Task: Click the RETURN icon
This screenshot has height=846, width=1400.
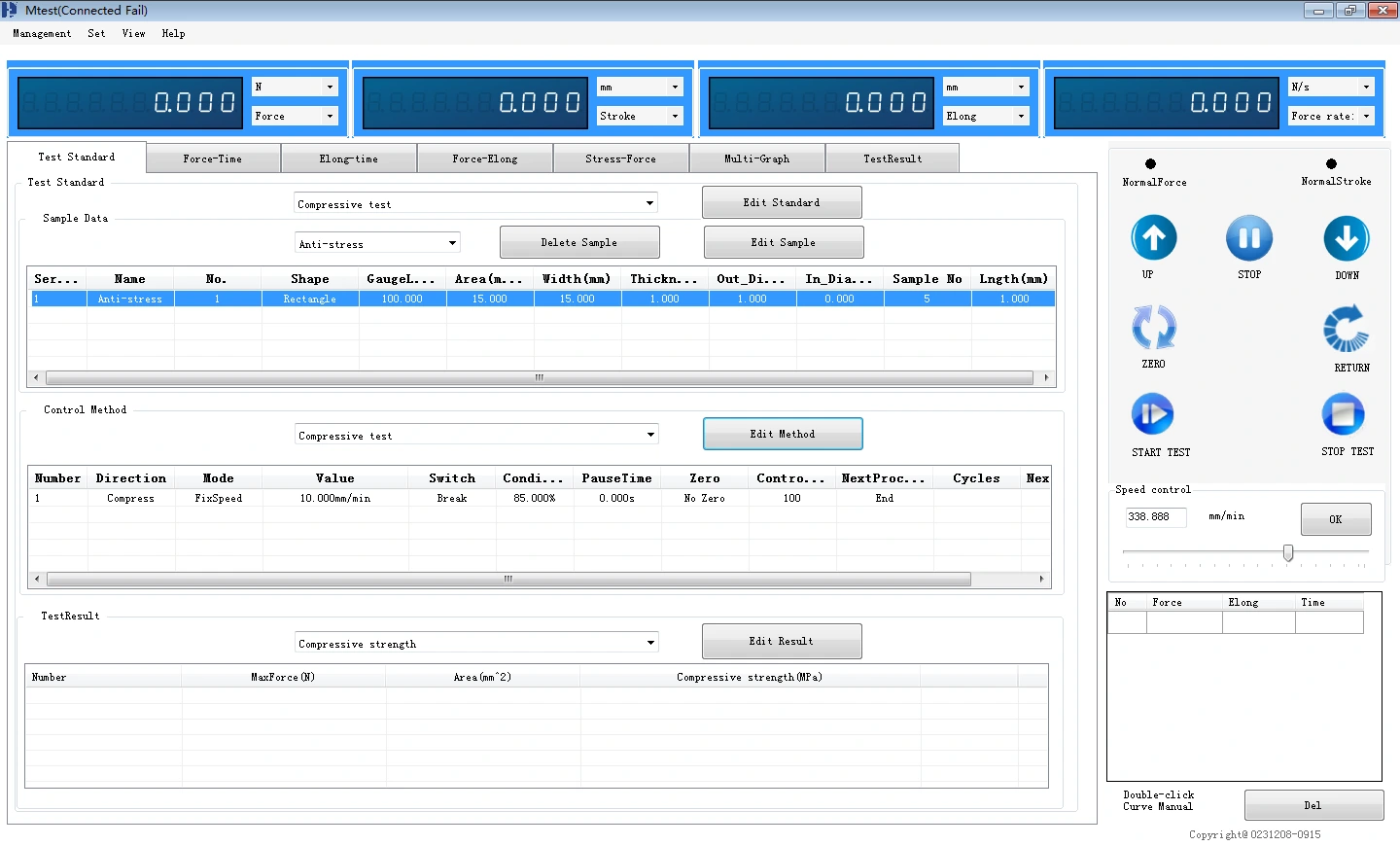Action: point(1347,329)
